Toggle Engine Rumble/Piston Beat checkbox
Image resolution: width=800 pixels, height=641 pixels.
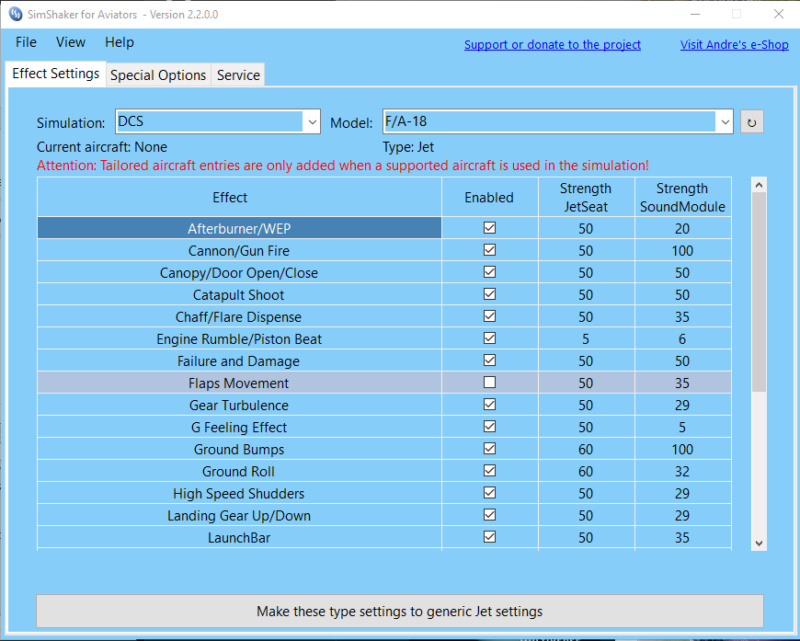tap(489, 338)
